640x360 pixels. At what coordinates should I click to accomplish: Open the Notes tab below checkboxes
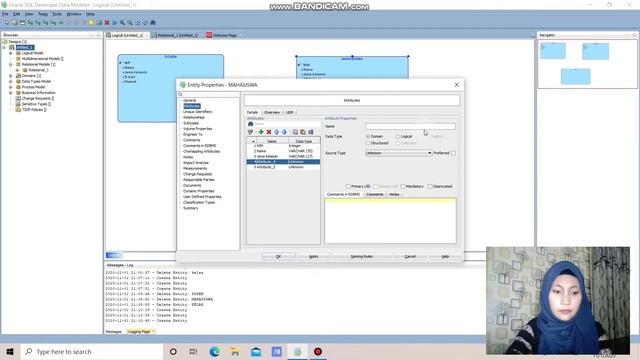394,194
